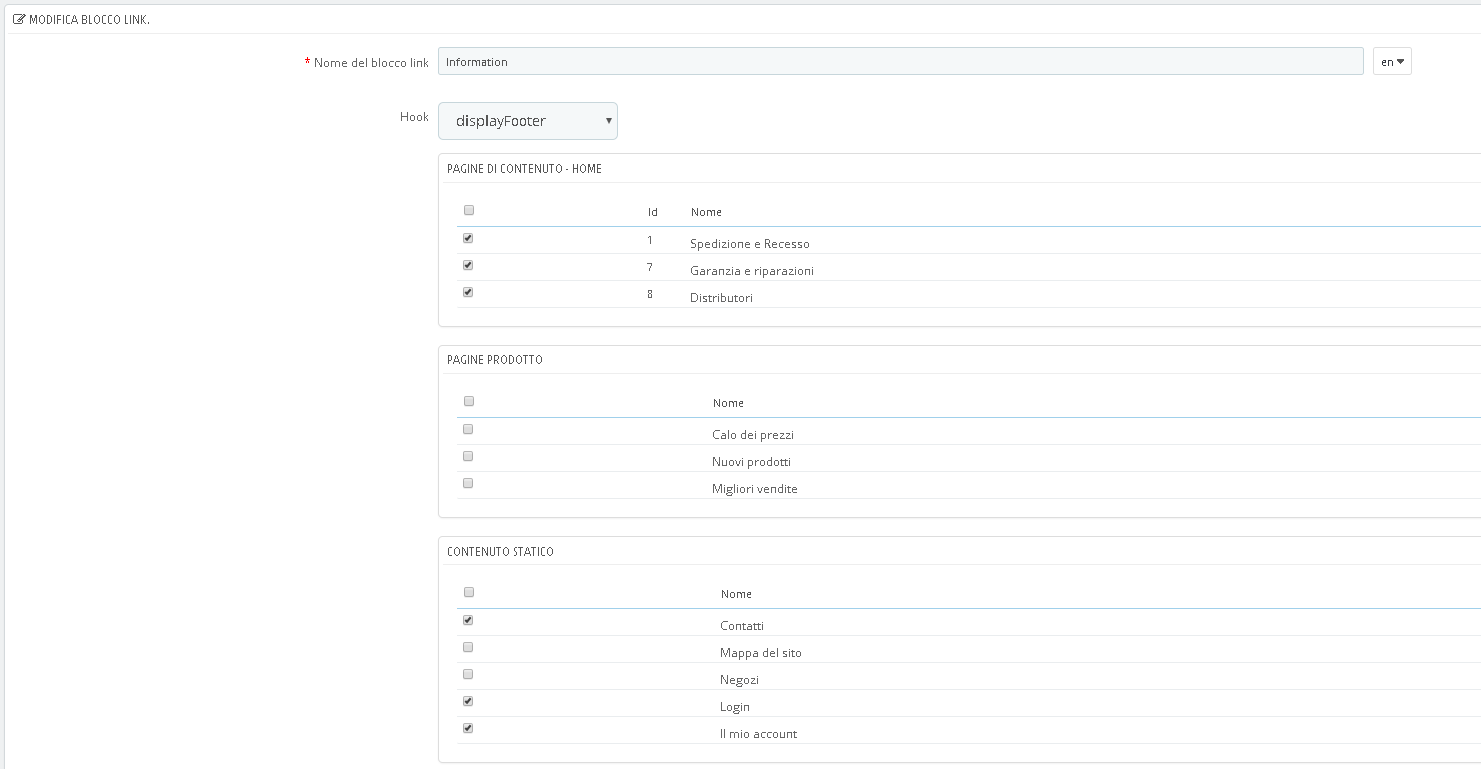Click the Nome del blocco link field
This screenshot has height=769, width=1481.
900,62
